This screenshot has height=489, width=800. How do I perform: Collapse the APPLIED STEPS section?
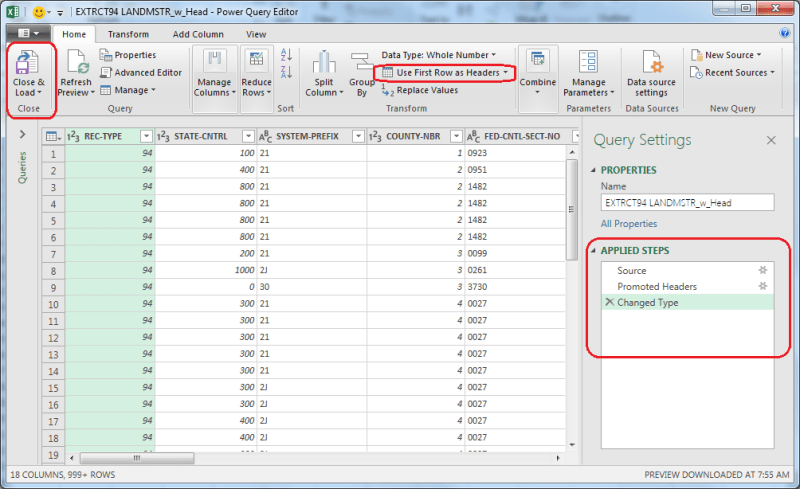click(593, 251)
